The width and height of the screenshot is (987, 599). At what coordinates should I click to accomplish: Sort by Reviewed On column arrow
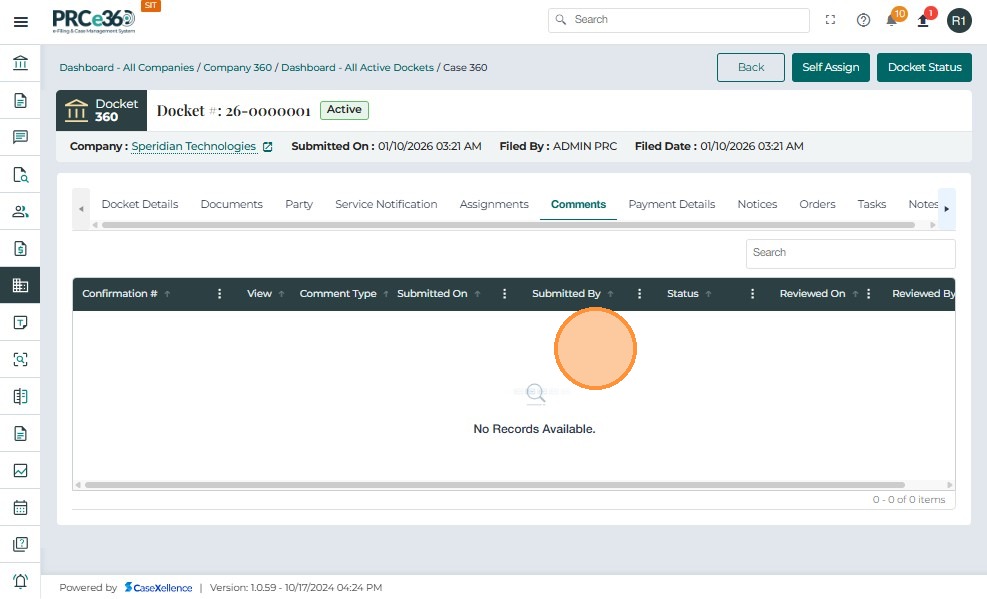tap(855, 294)
